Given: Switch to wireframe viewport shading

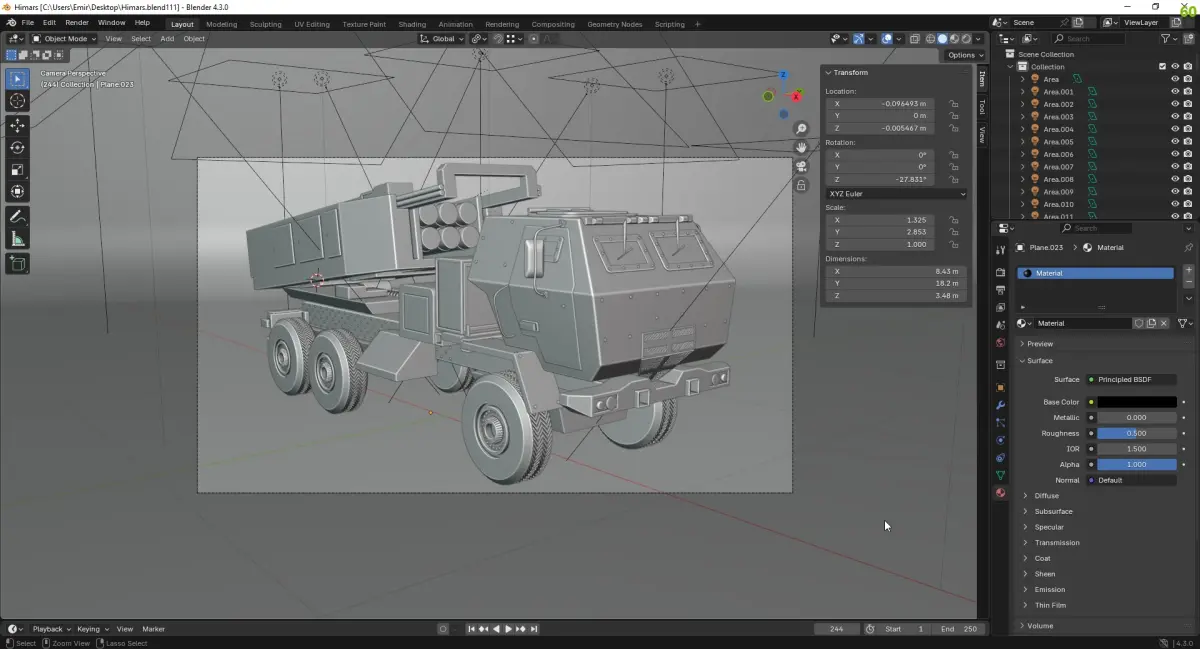Looking at the screenshot, I should (x=930, y=39).
